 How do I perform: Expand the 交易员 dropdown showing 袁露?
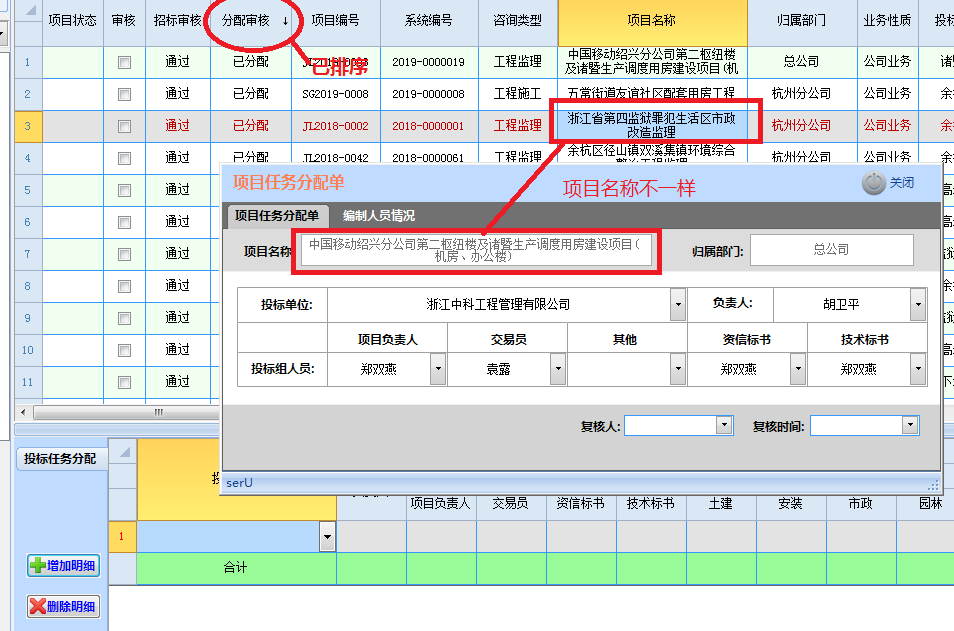point(557,369)
